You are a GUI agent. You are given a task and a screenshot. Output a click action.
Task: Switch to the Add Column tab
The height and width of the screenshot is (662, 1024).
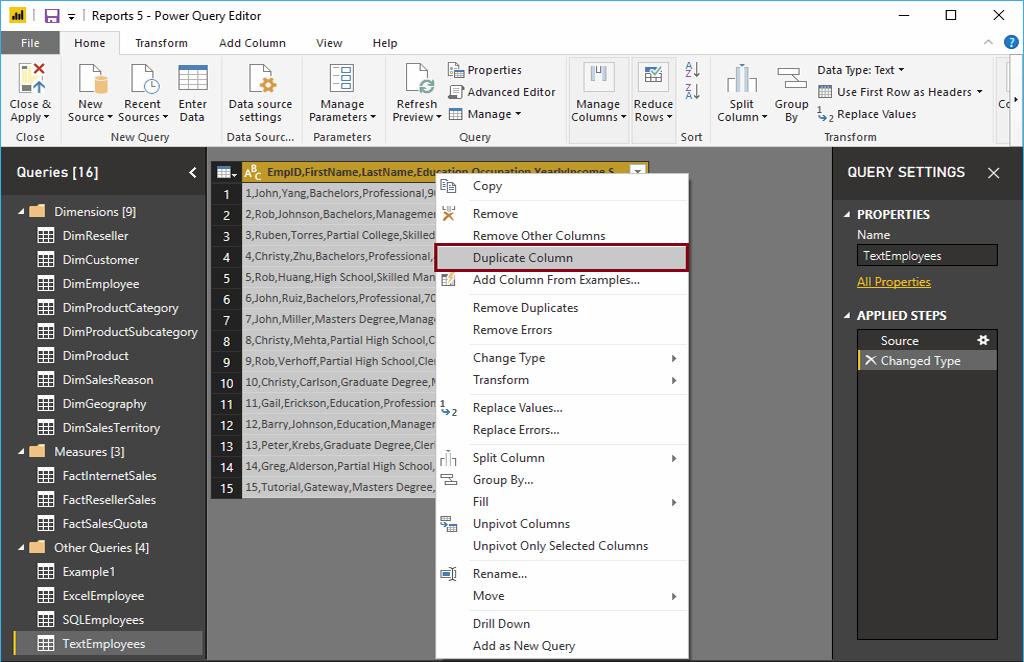pyautogui.click(x=252, y=43)
